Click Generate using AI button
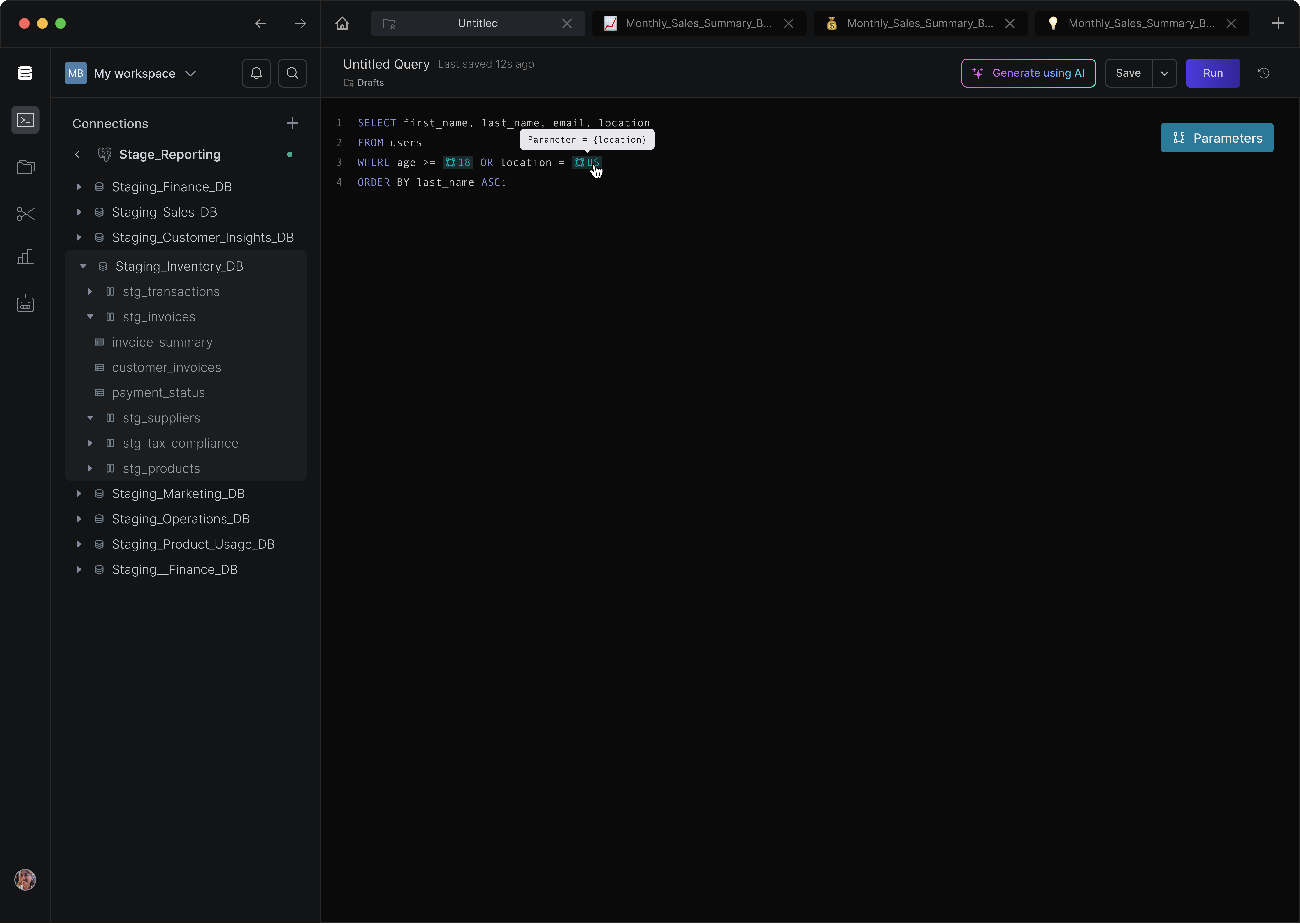The height and width of the screenshot is (924, 1300). click(x=1028, y=73)
